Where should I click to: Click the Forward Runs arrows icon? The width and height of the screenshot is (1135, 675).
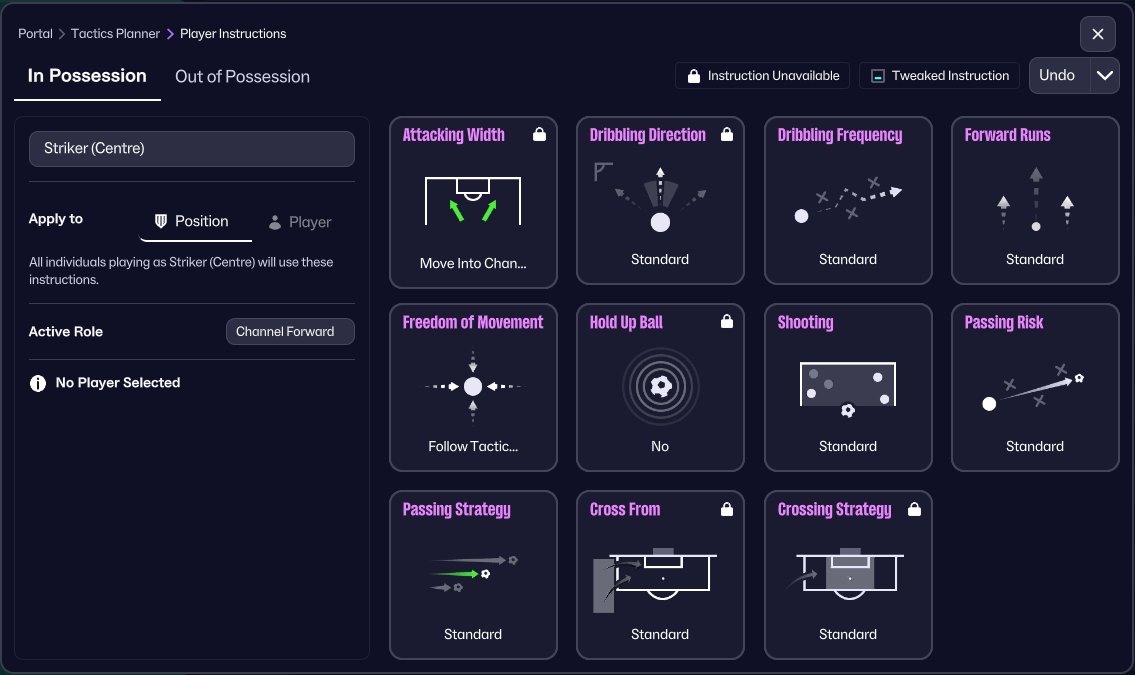(x=1035, y=199)
